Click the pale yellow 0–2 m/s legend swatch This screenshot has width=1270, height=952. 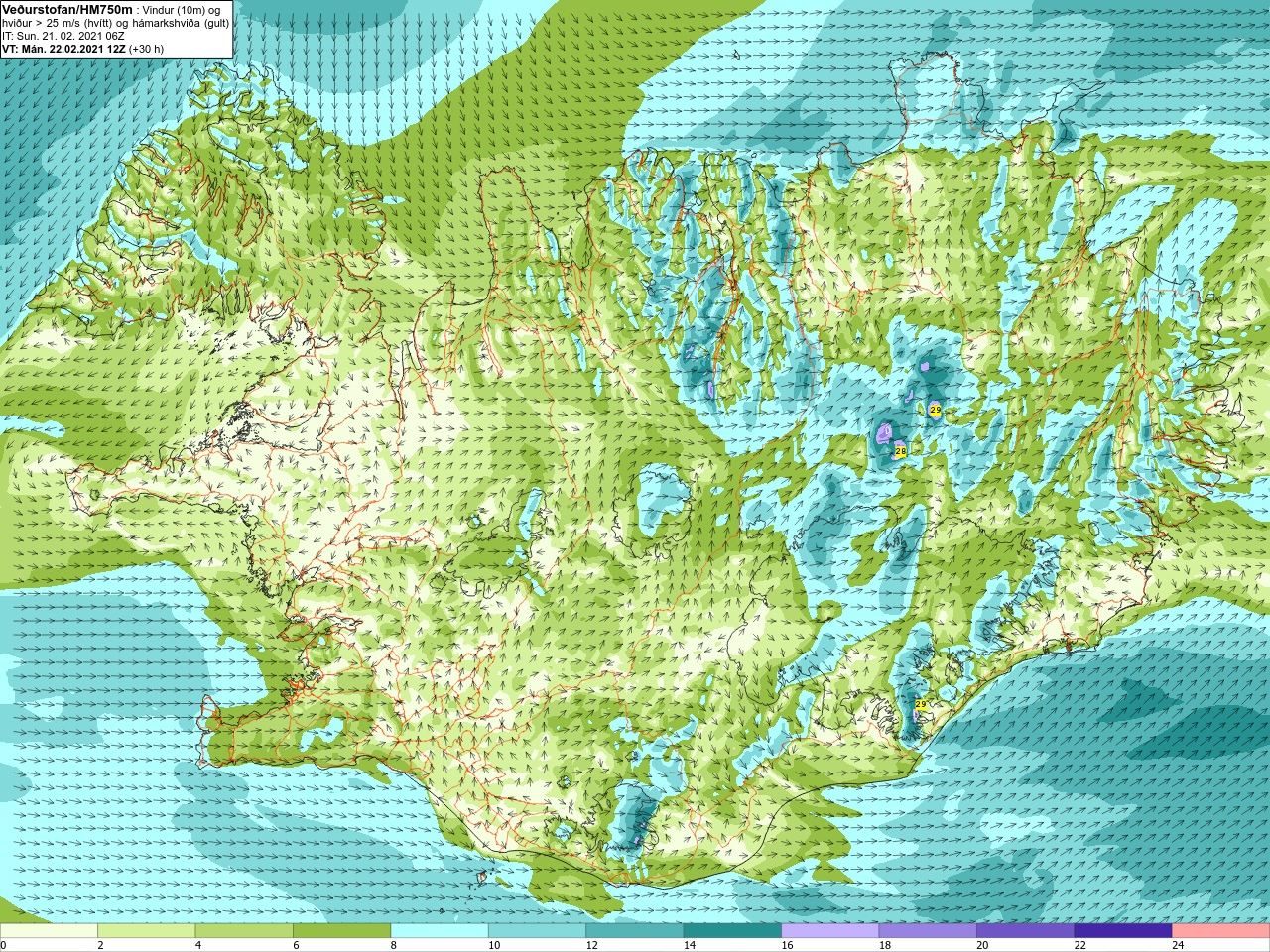[x=49, y=931]
